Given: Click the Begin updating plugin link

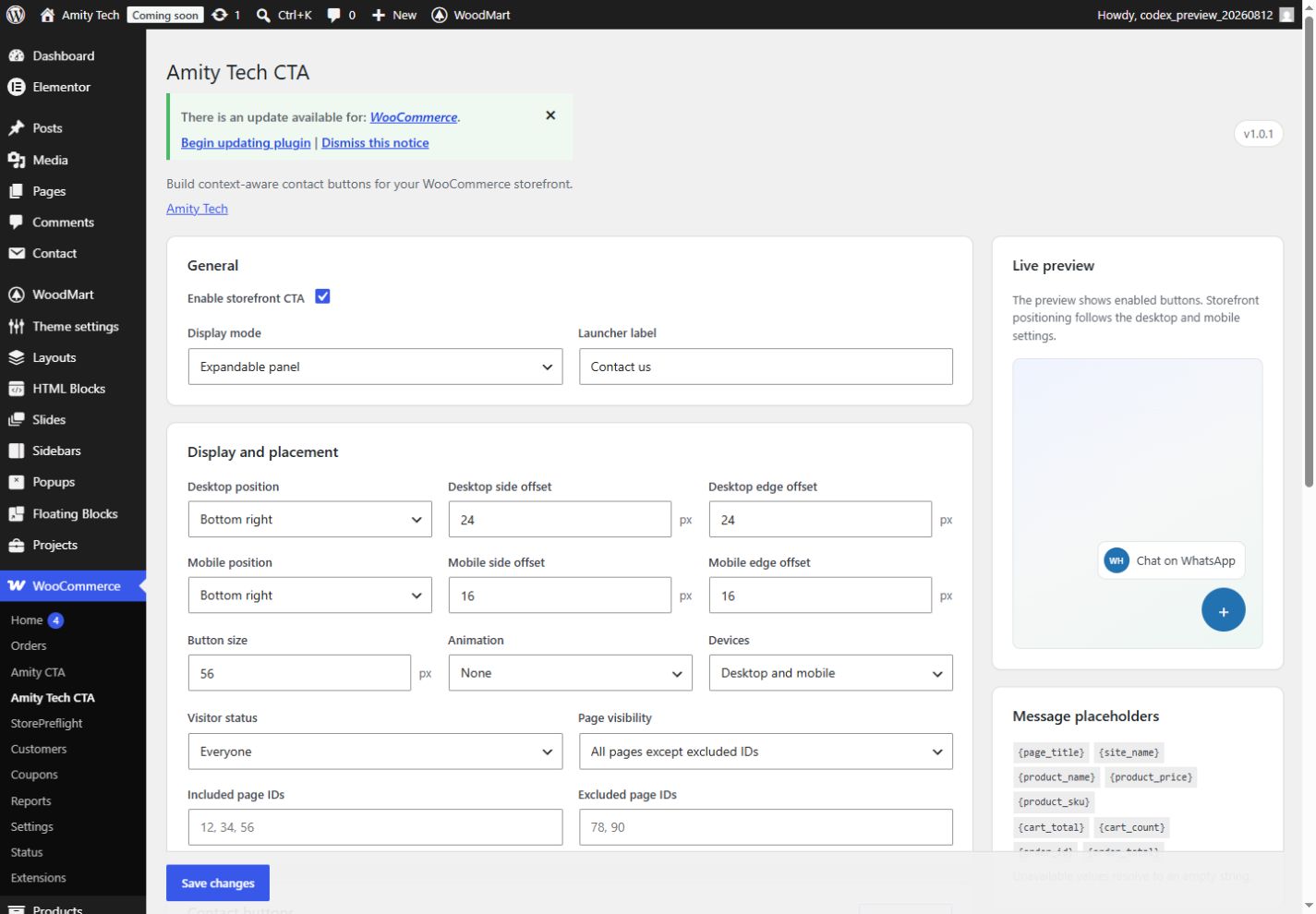Looking at the screenshot, I should pyautogui.click(x=246, y=143).
